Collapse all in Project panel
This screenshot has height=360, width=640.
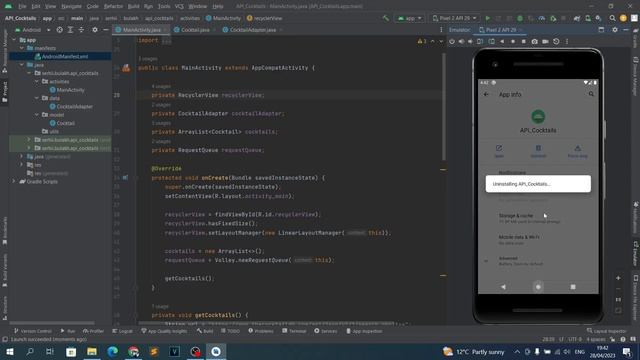(x=81, y=30)
